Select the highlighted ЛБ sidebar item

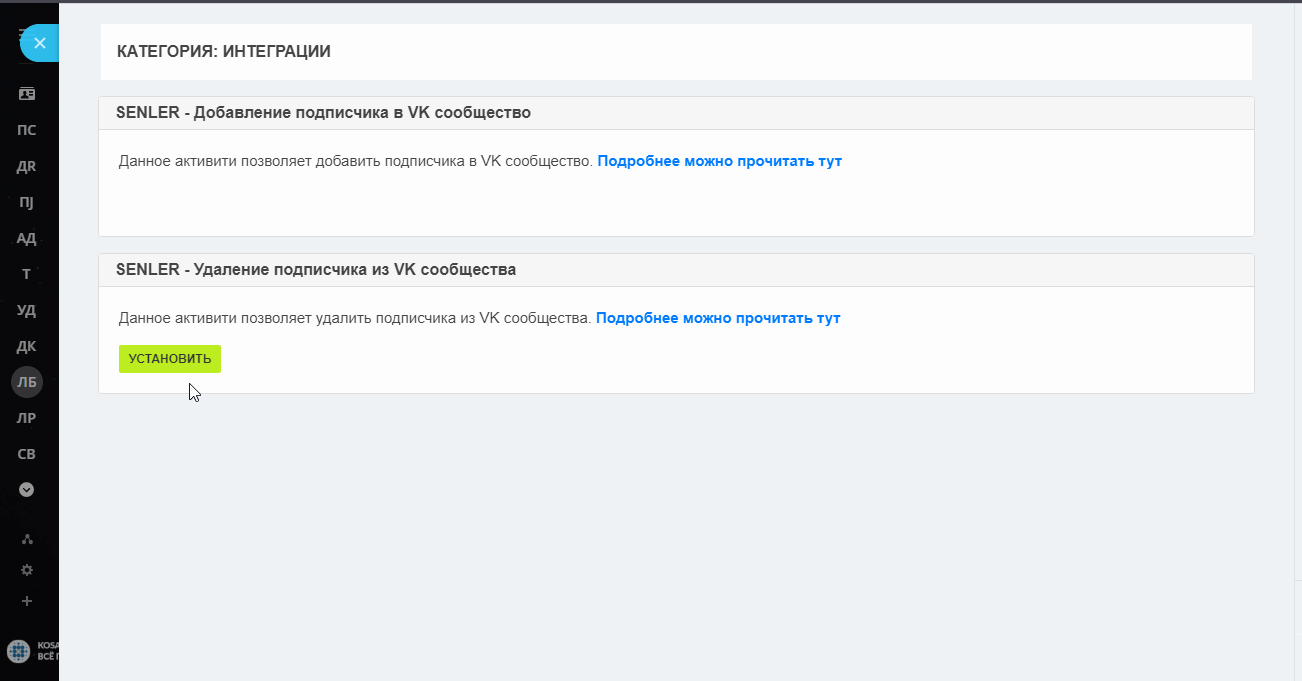pos(27,381)
